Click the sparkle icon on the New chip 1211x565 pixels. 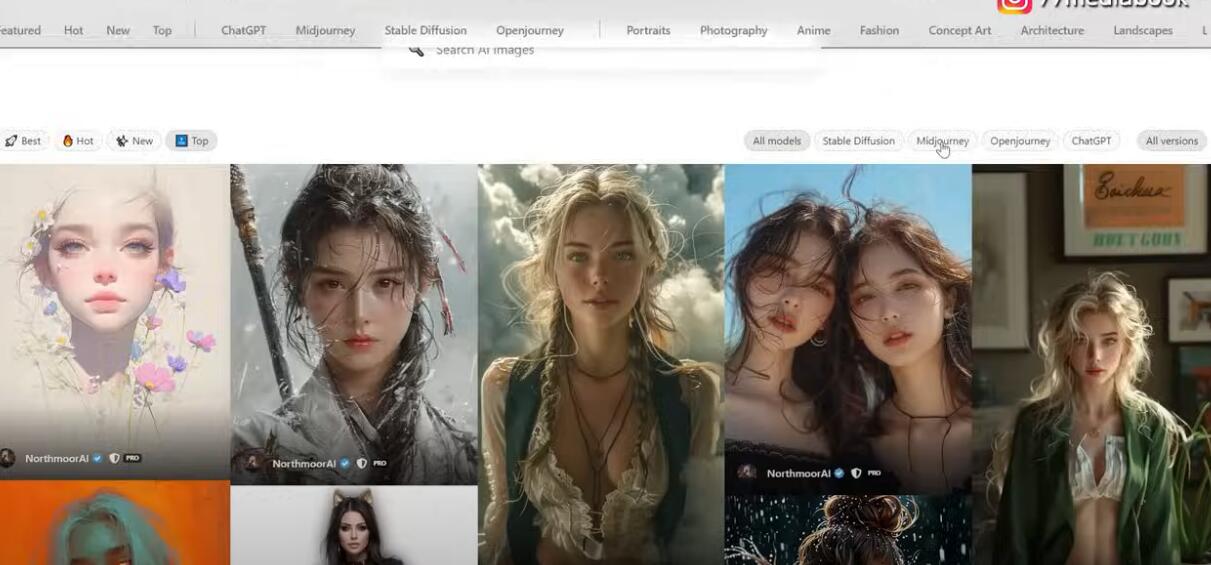[x=122, y=141]
